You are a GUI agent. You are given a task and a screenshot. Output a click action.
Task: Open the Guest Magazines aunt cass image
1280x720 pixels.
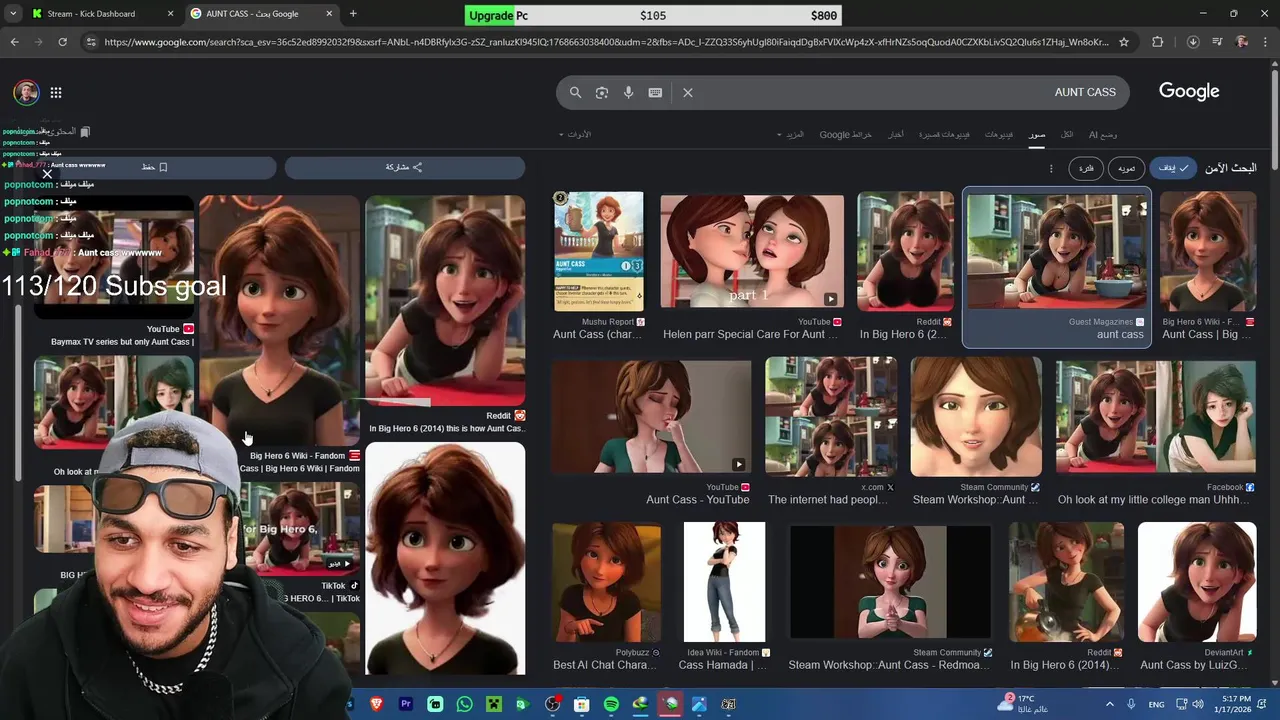coord(1057,251)
